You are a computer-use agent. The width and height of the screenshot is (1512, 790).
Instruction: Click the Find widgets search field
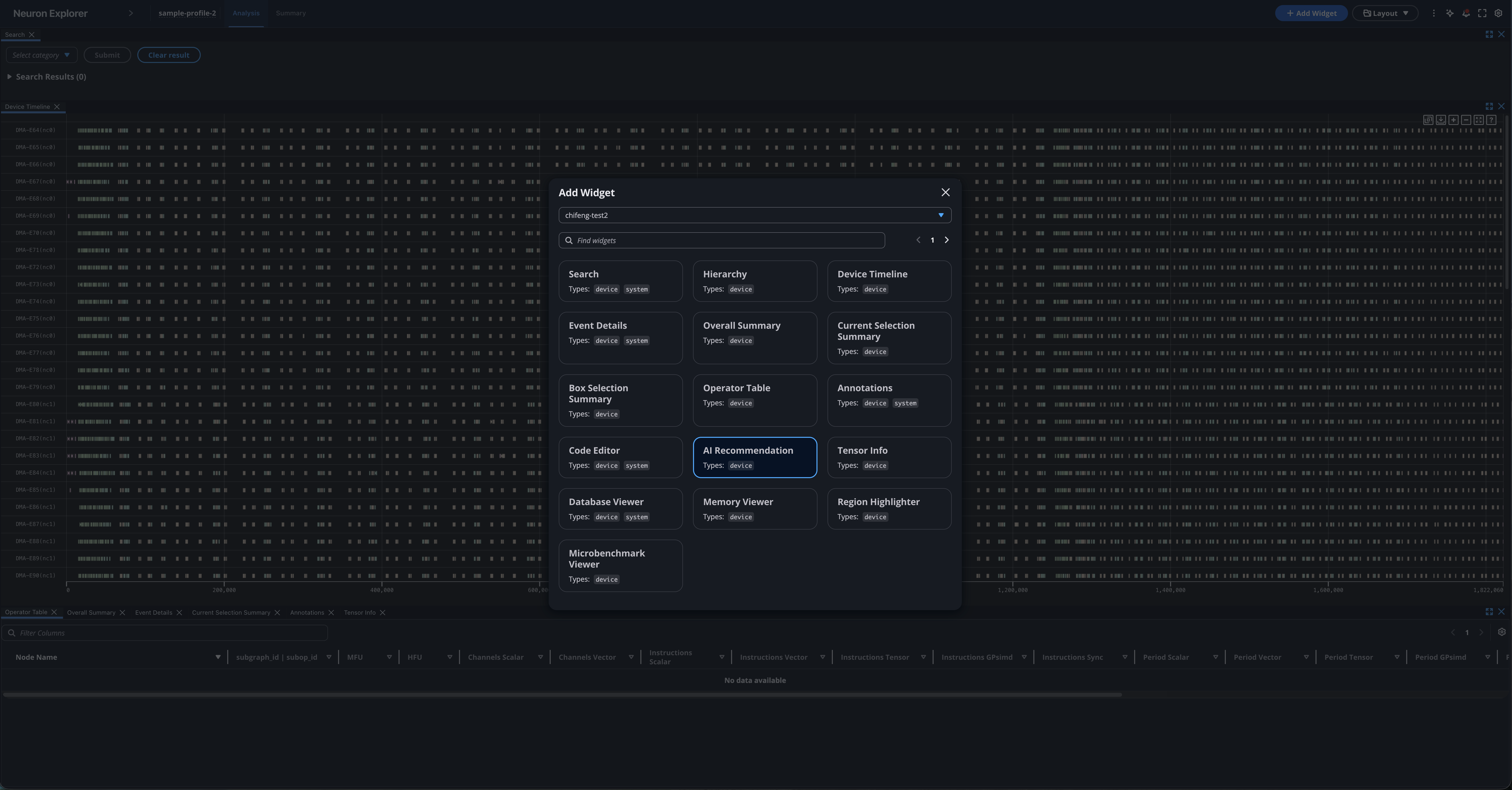coord(721,240)
